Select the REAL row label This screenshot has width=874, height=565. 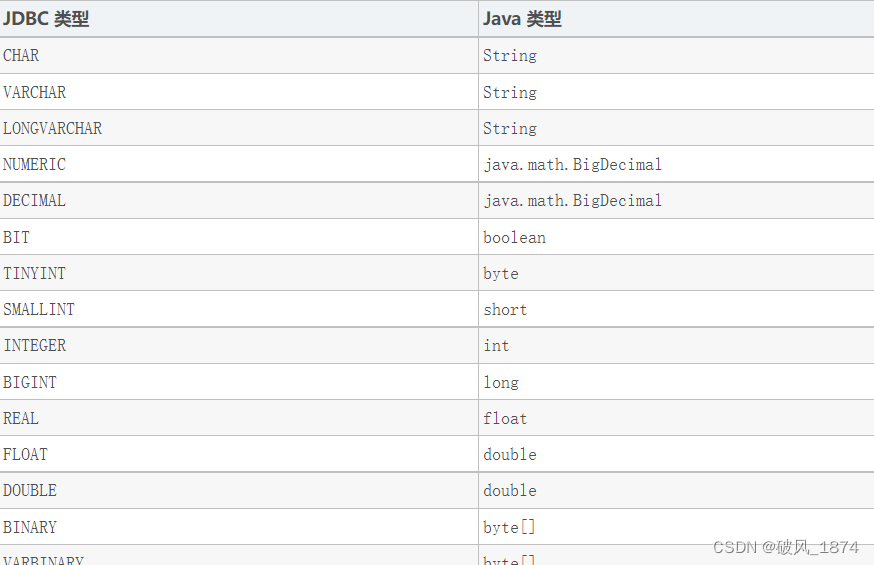[239, 418]
